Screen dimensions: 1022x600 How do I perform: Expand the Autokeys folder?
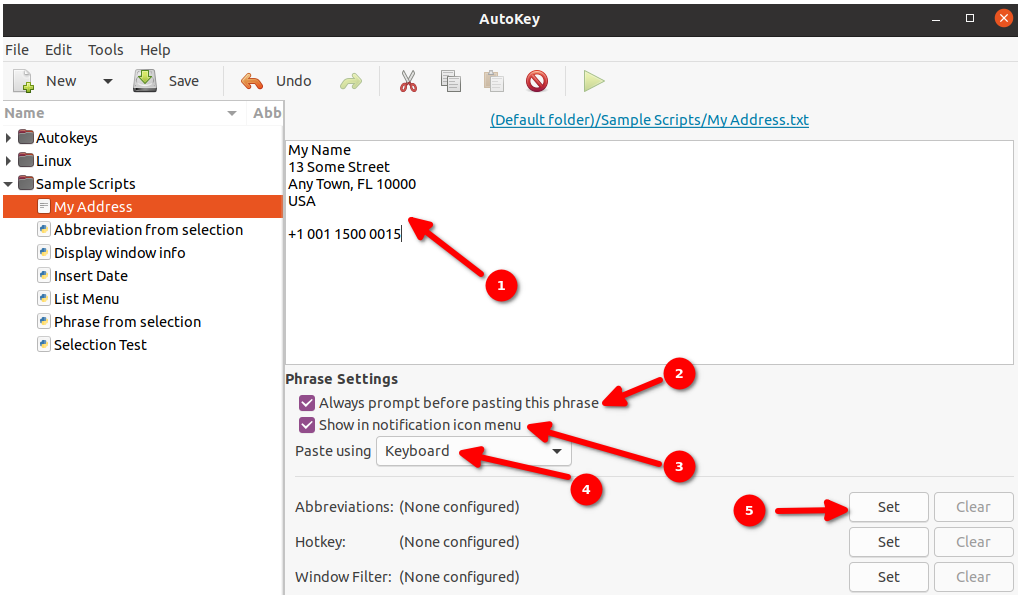[x=8, y=137]
